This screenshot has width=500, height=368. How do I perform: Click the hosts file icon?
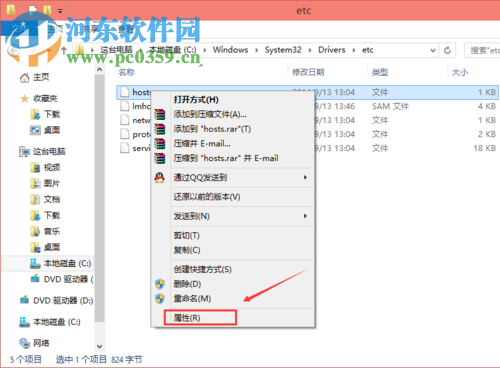click(x=125, y=92)
